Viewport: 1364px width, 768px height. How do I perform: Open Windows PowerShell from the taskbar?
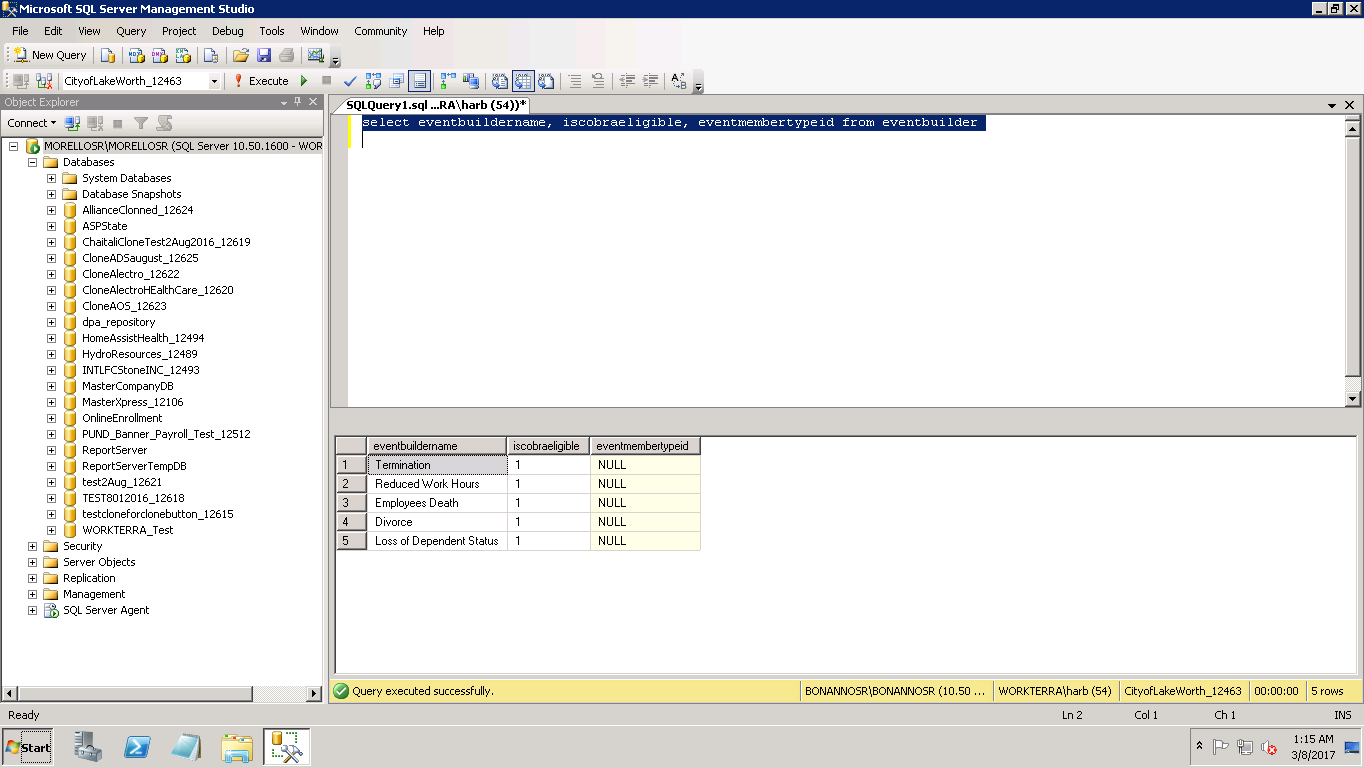[137, 747]
